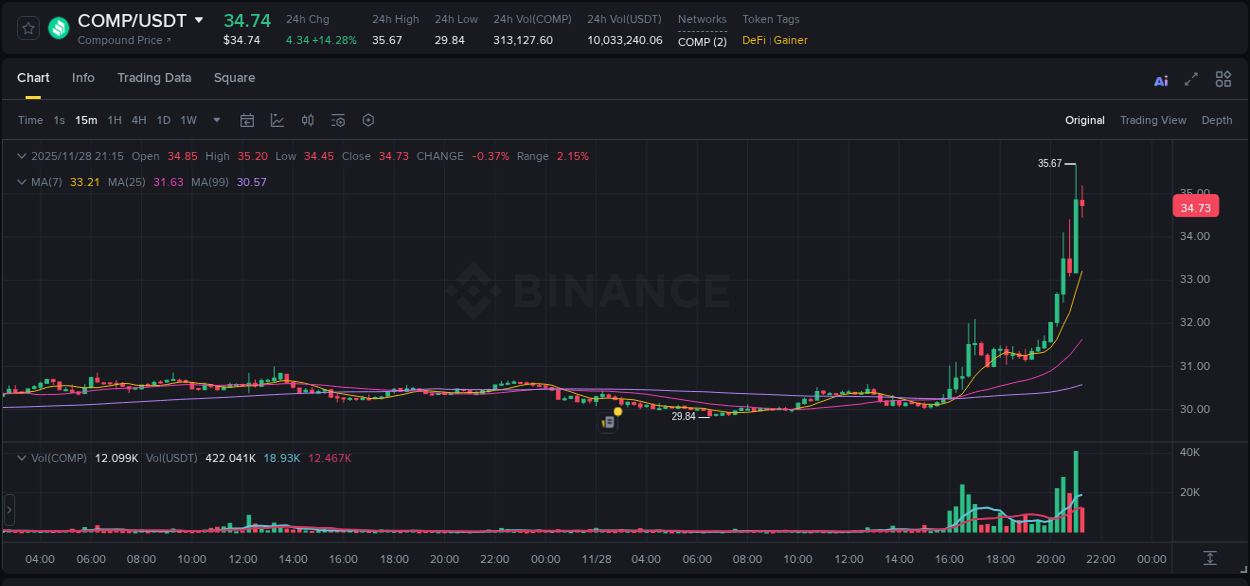Open the indicator list settings icon

pyautogui.click(x=338, y=120)
